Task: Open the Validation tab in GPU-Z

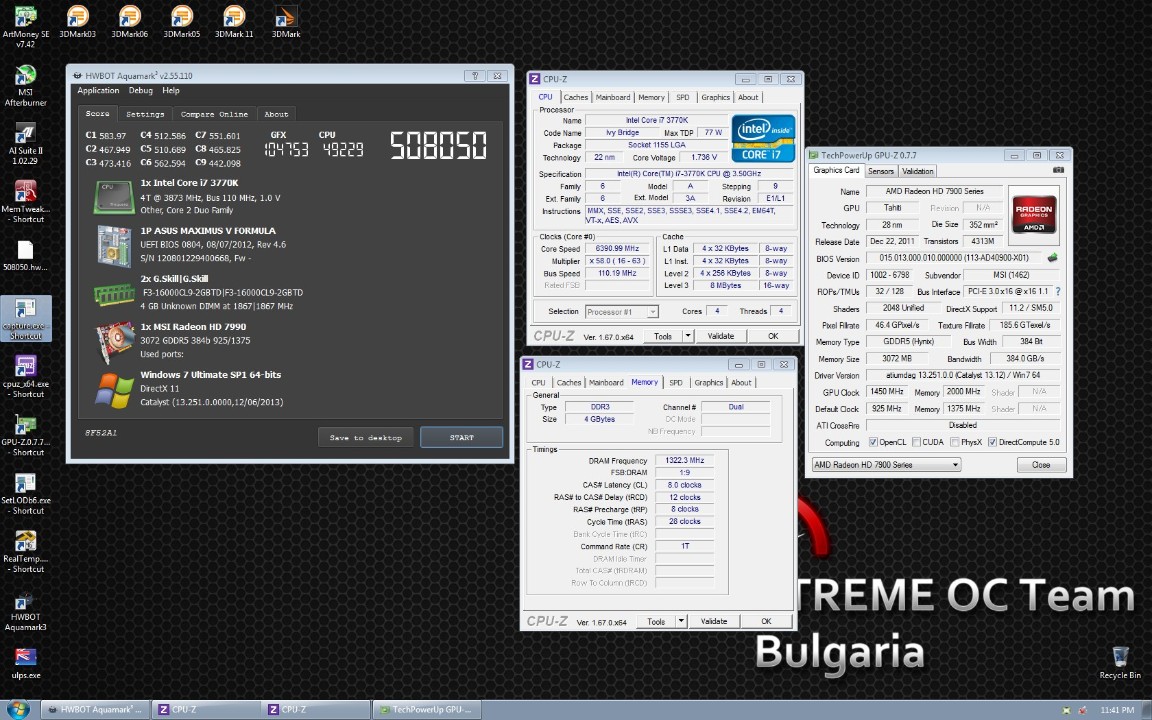Action: 917,171
